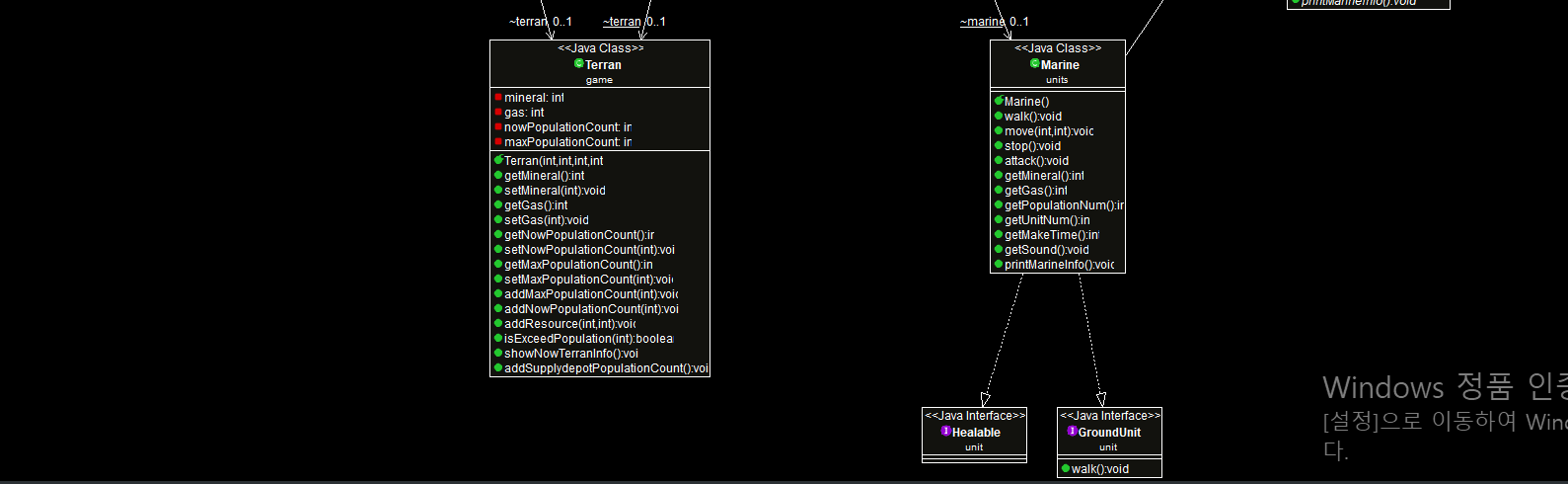Select the Marine class name header
Viewport: 1568px width, 484px height.
[1060, 64]
